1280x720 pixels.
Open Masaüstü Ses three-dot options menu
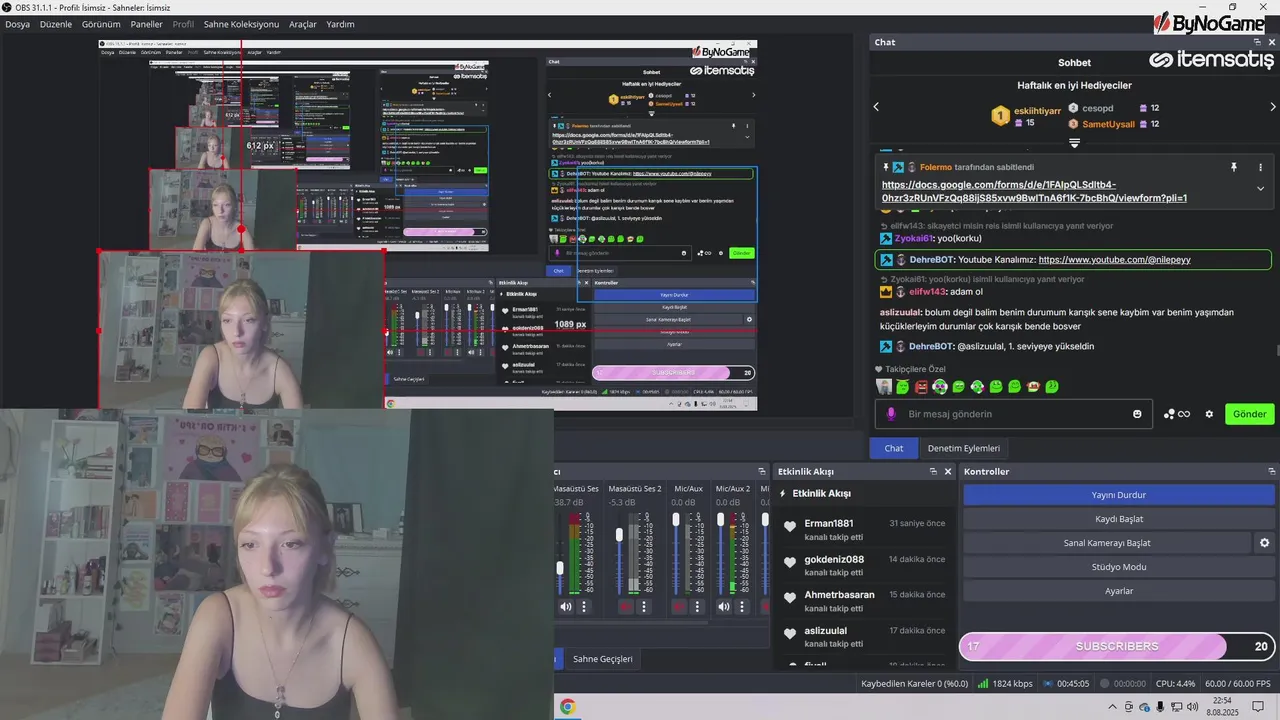click(584, 606)
